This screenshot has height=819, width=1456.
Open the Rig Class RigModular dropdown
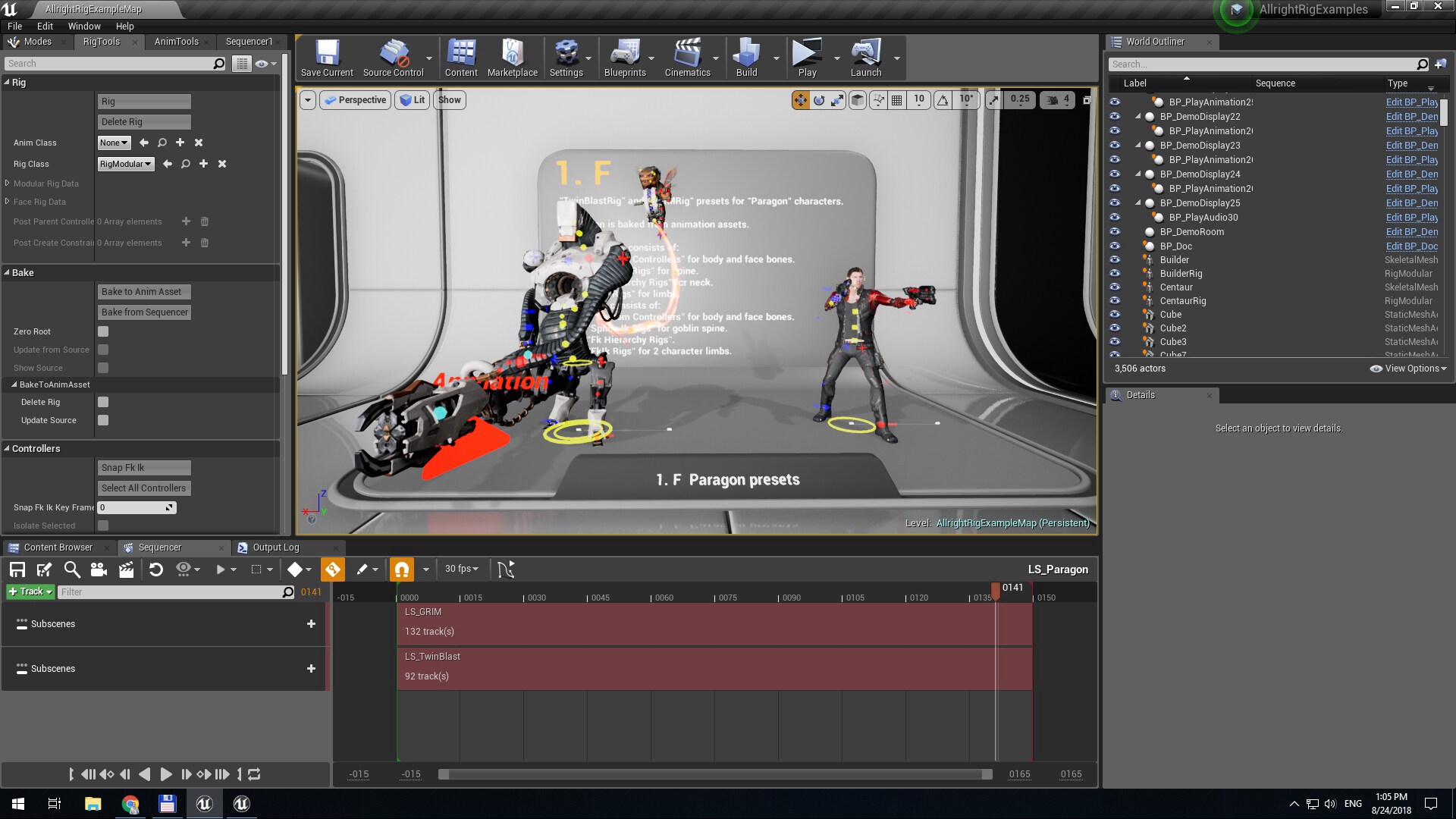[126, 164]
